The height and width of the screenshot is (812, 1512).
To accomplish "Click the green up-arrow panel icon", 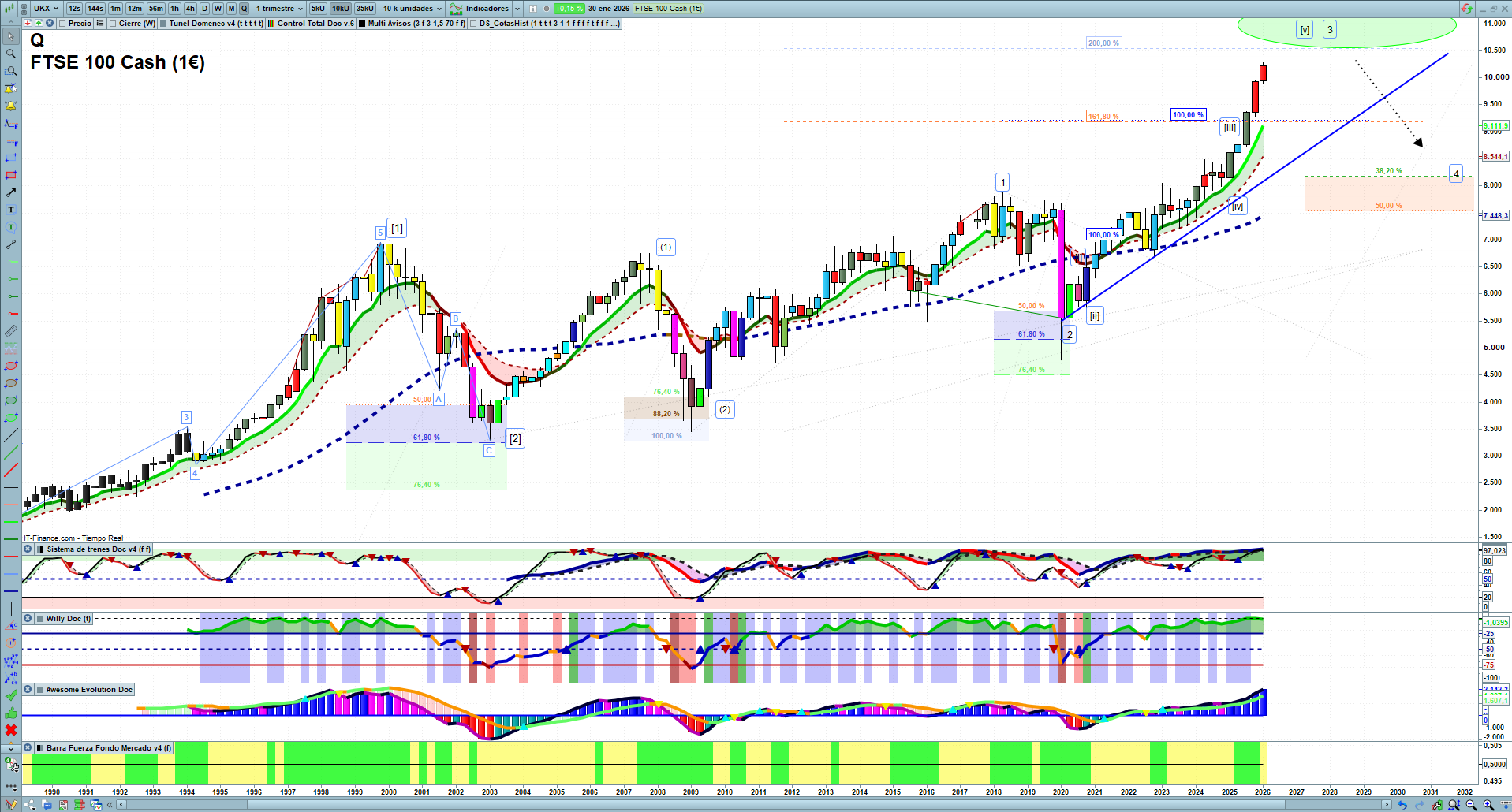I will 39,24.
